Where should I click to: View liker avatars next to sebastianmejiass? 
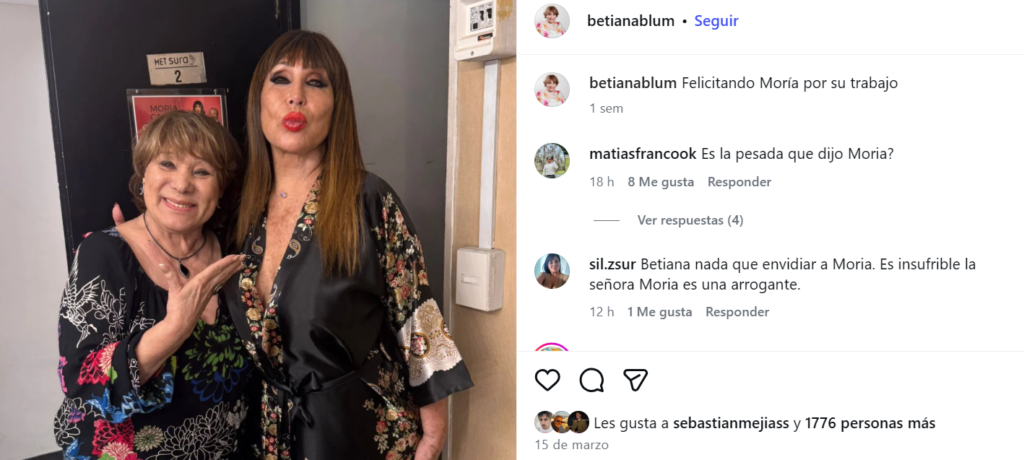tap(562, 422)
